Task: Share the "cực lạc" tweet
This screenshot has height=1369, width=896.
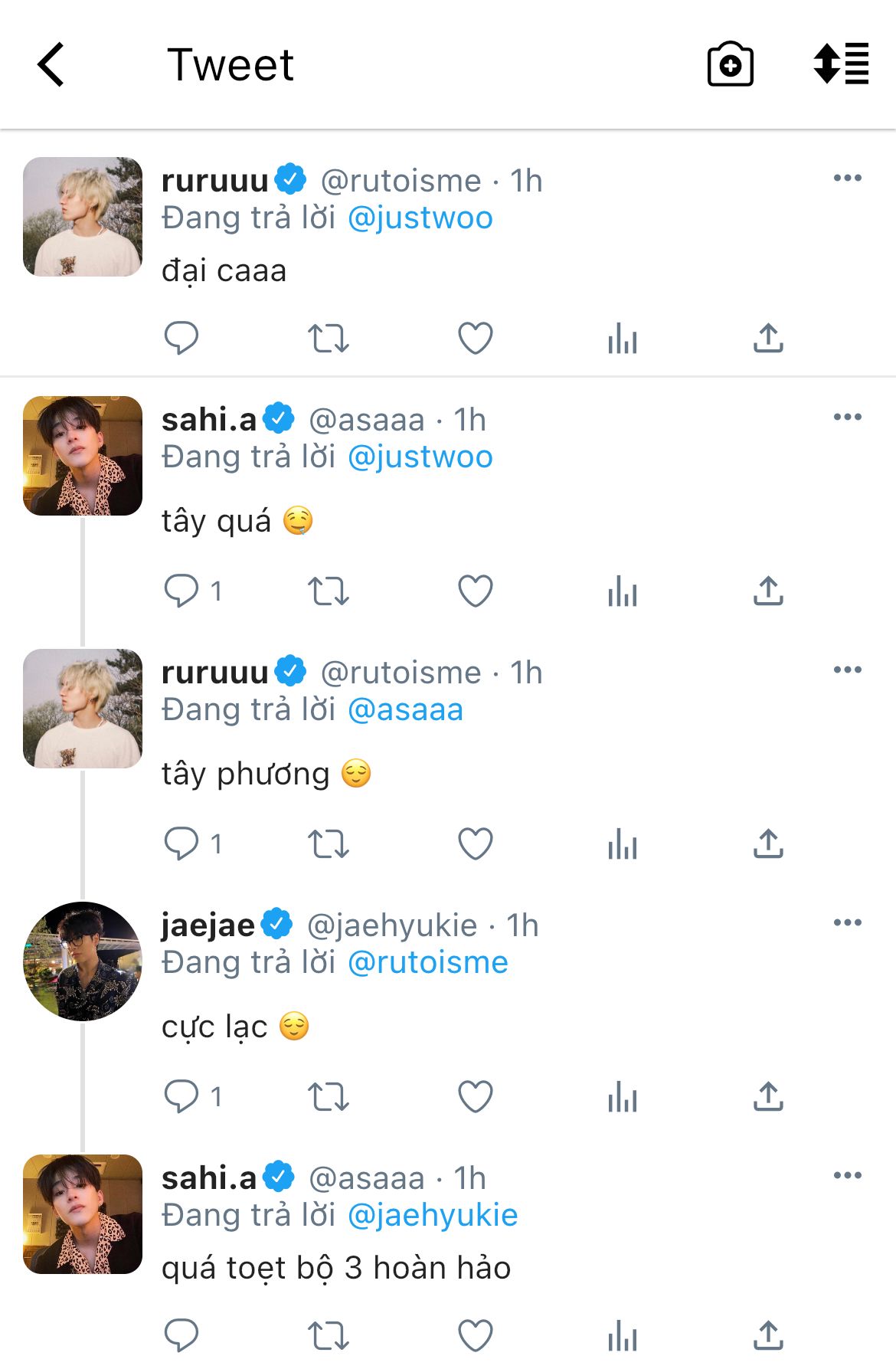Action: click(768, 1097)
